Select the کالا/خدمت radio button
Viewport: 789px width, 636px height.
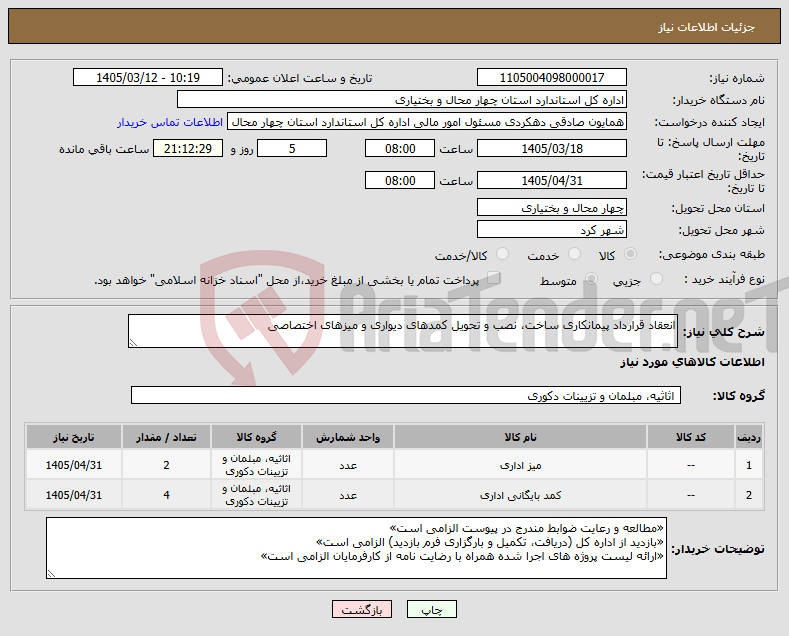[x=502, y=254]
